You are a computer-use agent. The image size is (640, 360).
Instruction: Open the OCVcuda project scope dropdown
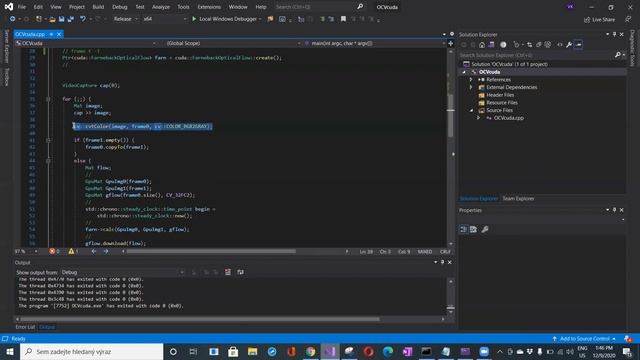pos(86,43)
